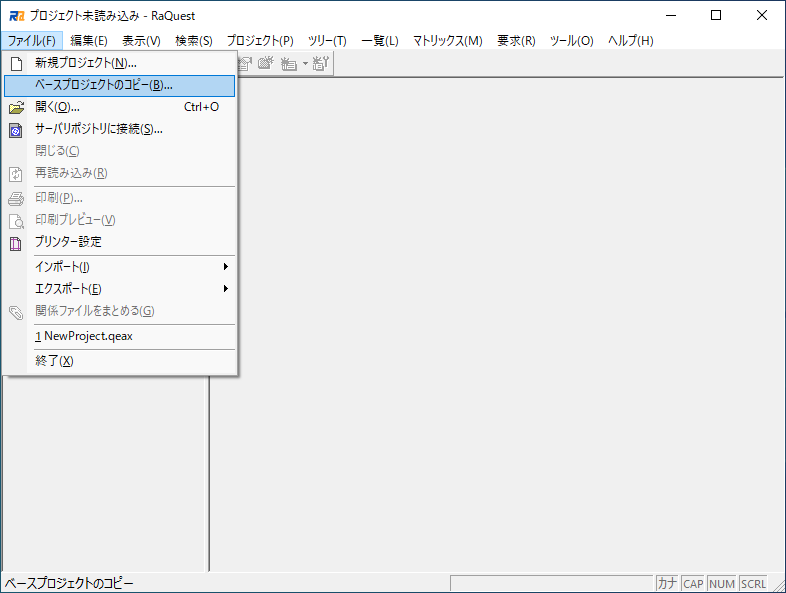Click the partially hidden toolbar document icon
786x593 pixels.
coord(245,64)
